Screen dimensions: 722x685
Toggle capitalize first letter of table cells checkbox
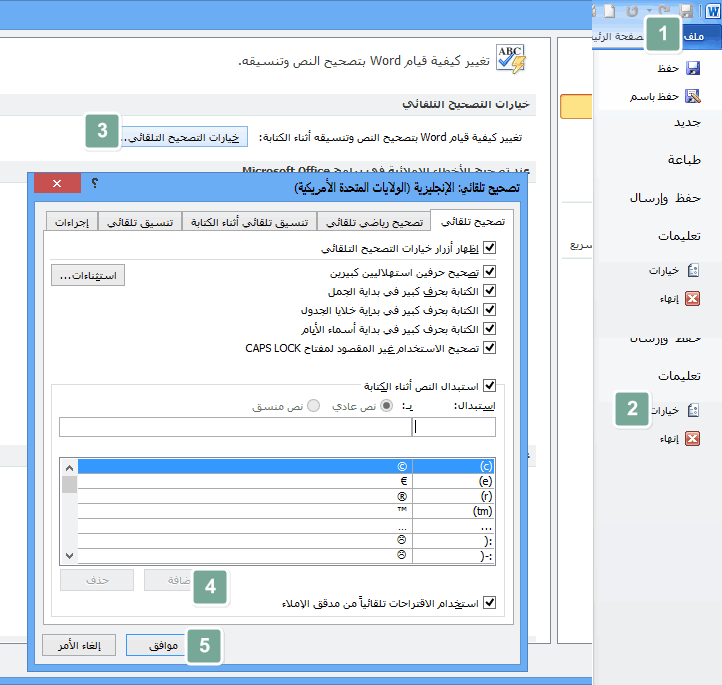tap(489, 310)
